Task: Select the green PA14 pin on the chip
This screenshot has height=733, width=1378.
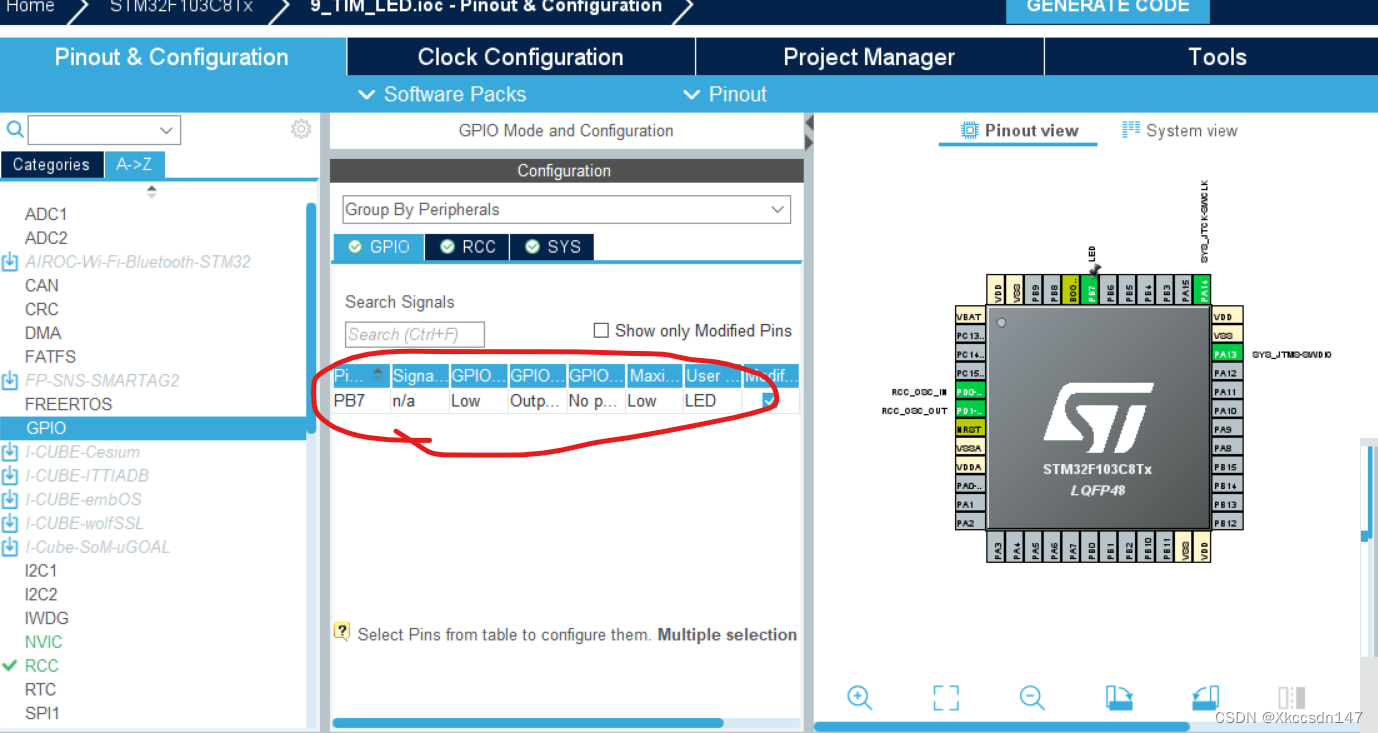Action: coord(1204,290)
